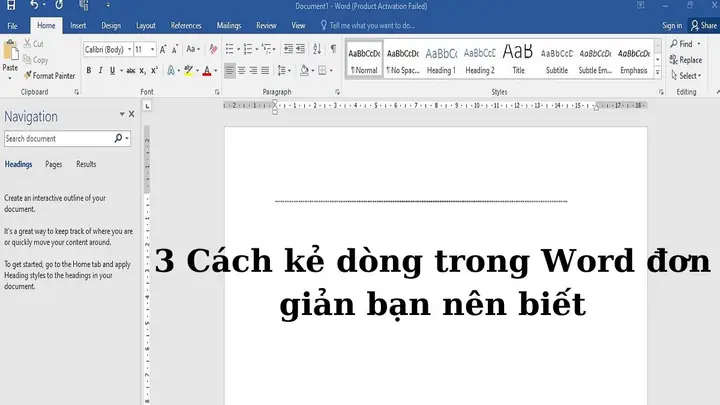Open font color dropdown arrow
720x405 pixels.
pyautogui.click(x=215, y=71)
